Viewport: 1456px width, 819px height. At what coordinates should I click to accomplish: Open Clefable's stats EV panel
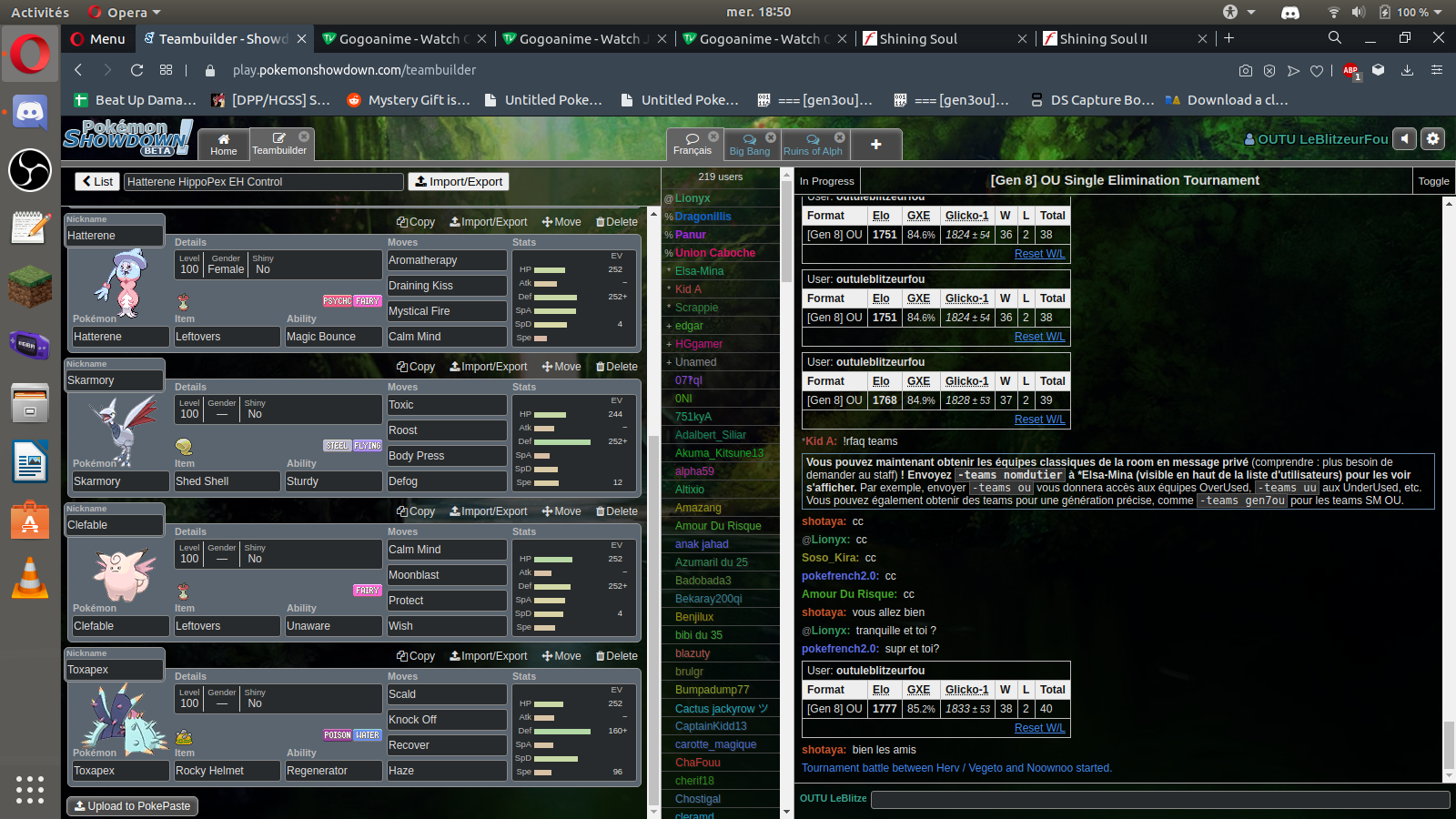point(574,588)
